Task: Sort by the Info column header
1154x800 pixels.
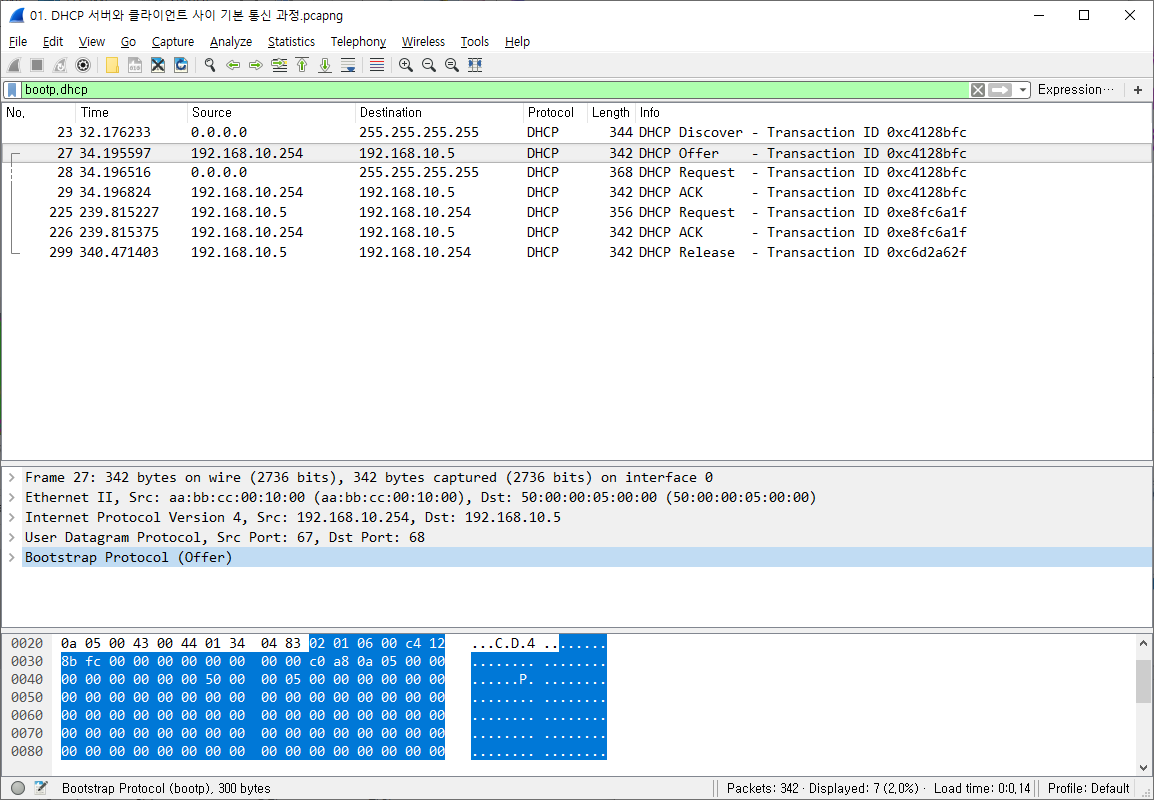Action: click(893, 113)
